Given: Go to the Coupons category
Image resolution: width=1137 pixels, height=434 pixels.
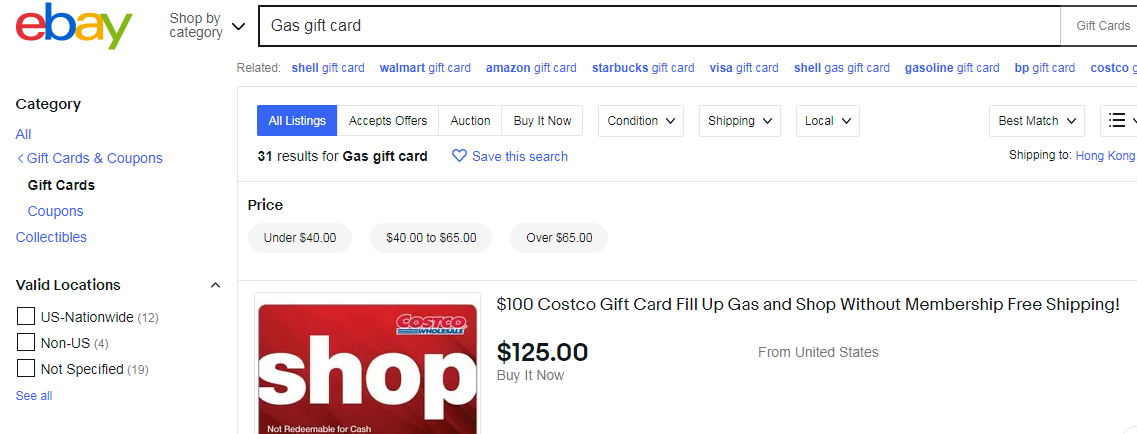Looking at the screenshot, I should 56,211.
